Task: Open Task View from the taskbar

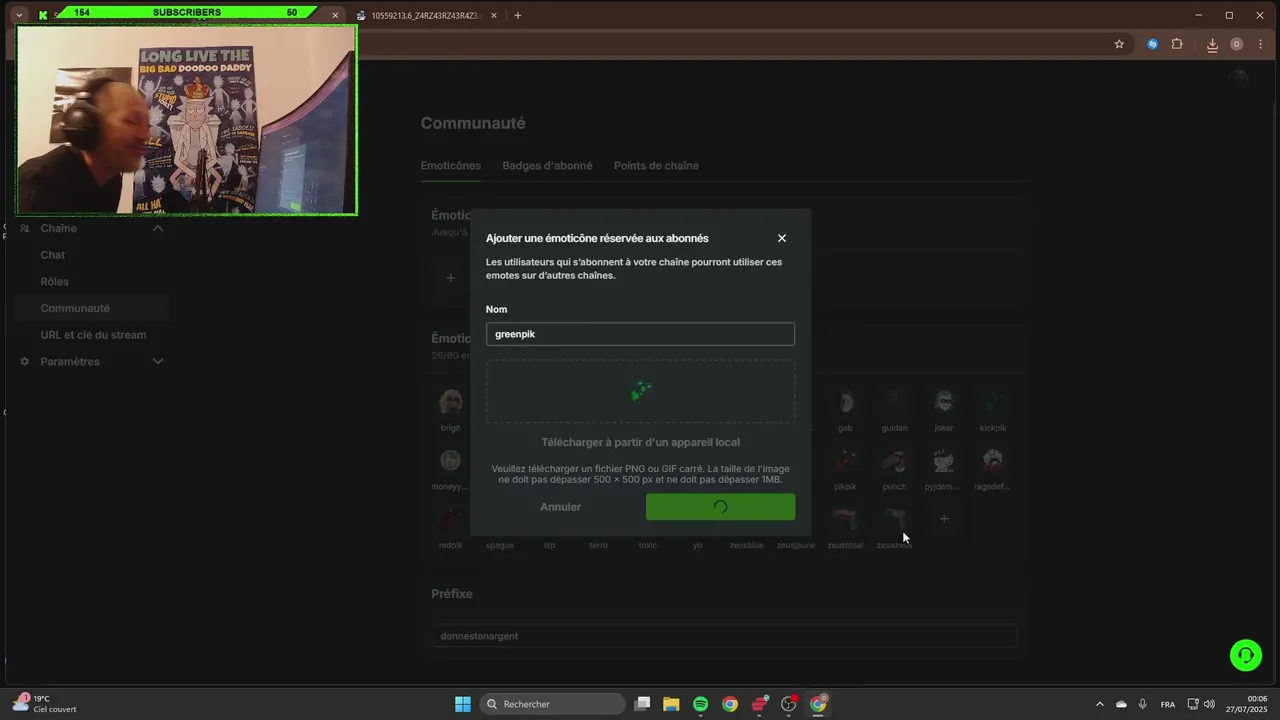Action: (x=642, y=704)
